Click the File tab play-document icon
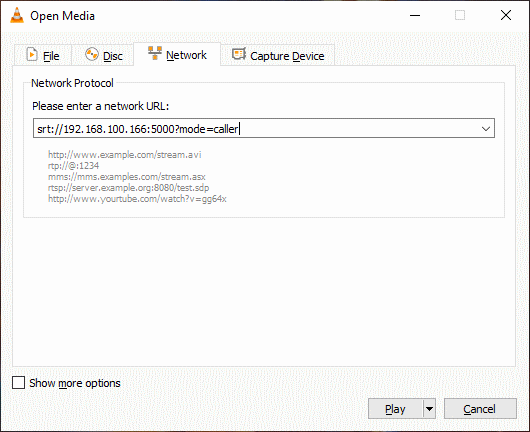Screen dimensions: 530x432 pyautogui.click(x=32, y=54)
